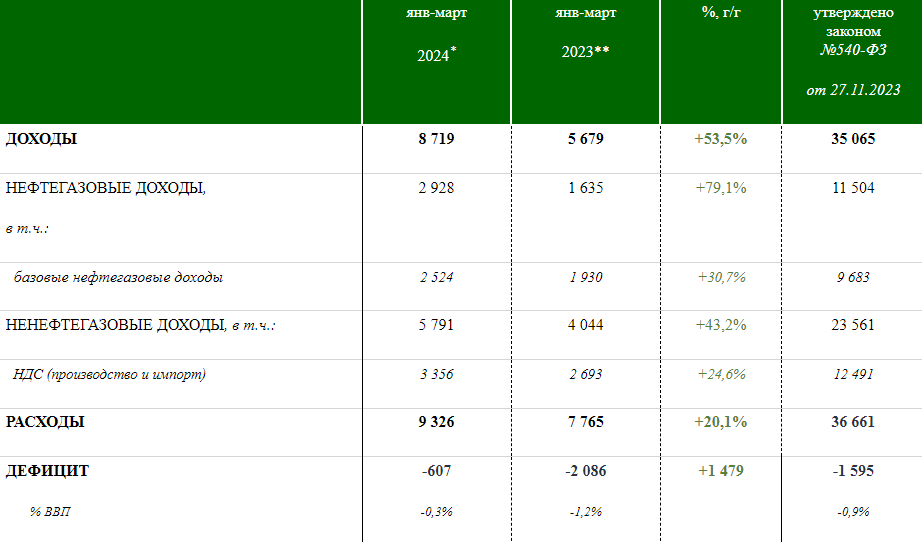Select the НЕФТЕГАЗОВЫЕ ДОХОДЫ row label
The height and width of the screenshot is (542, 922).
click(x=105, y=188)
